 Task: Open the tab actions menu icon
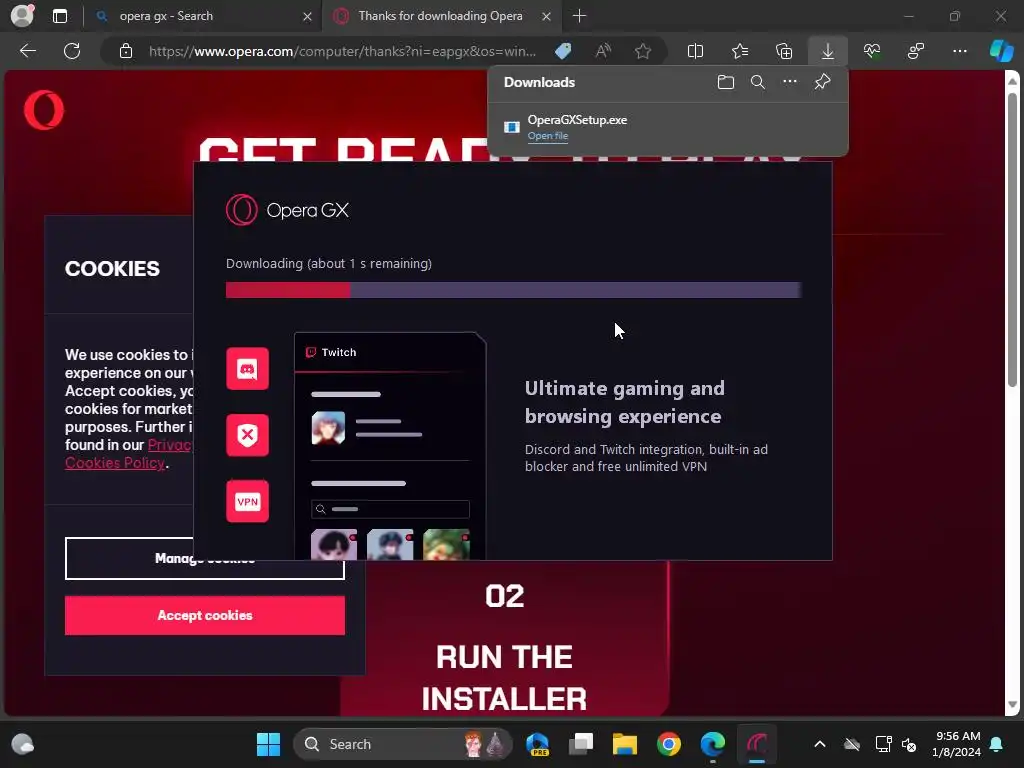[x=60, y=16]
